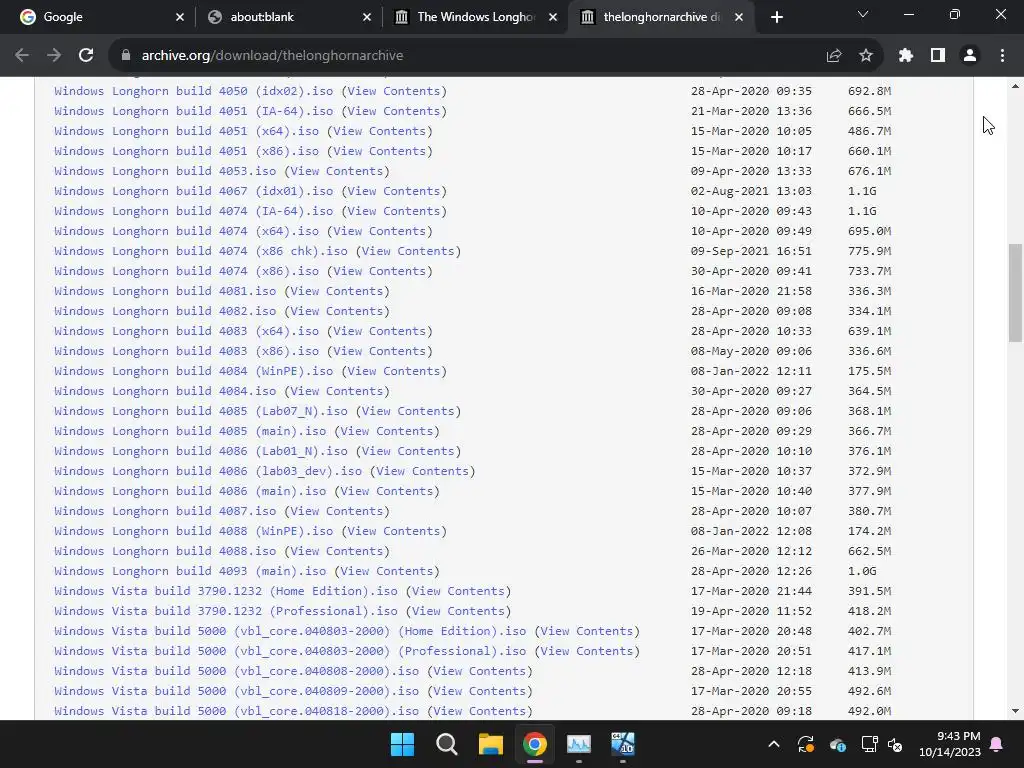Select the thelonghornarchive tab
Viewport: 1024px width, 768px height.
click(x=661, y=17)
